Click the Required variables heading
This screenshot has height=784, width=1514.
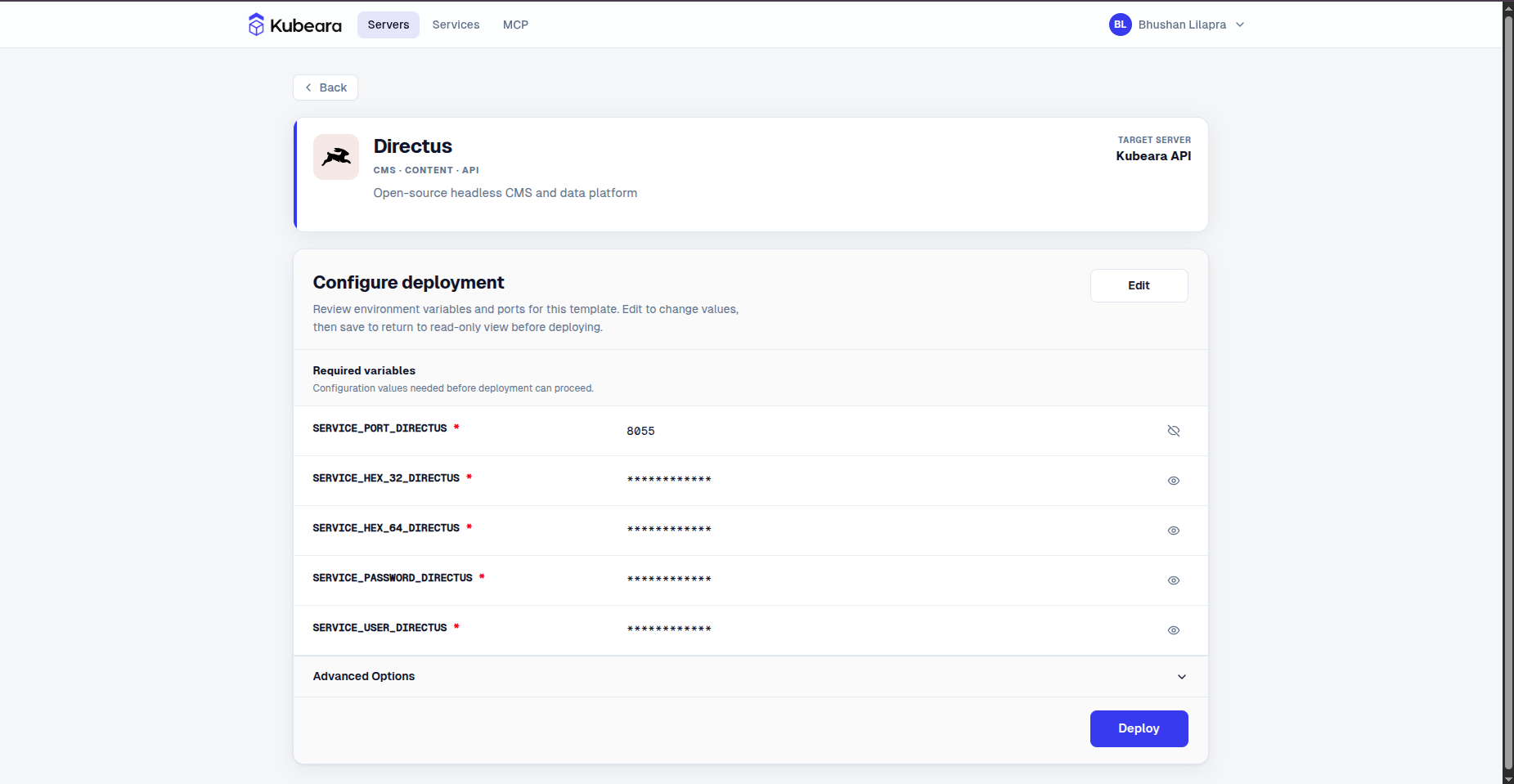[364, 370]
